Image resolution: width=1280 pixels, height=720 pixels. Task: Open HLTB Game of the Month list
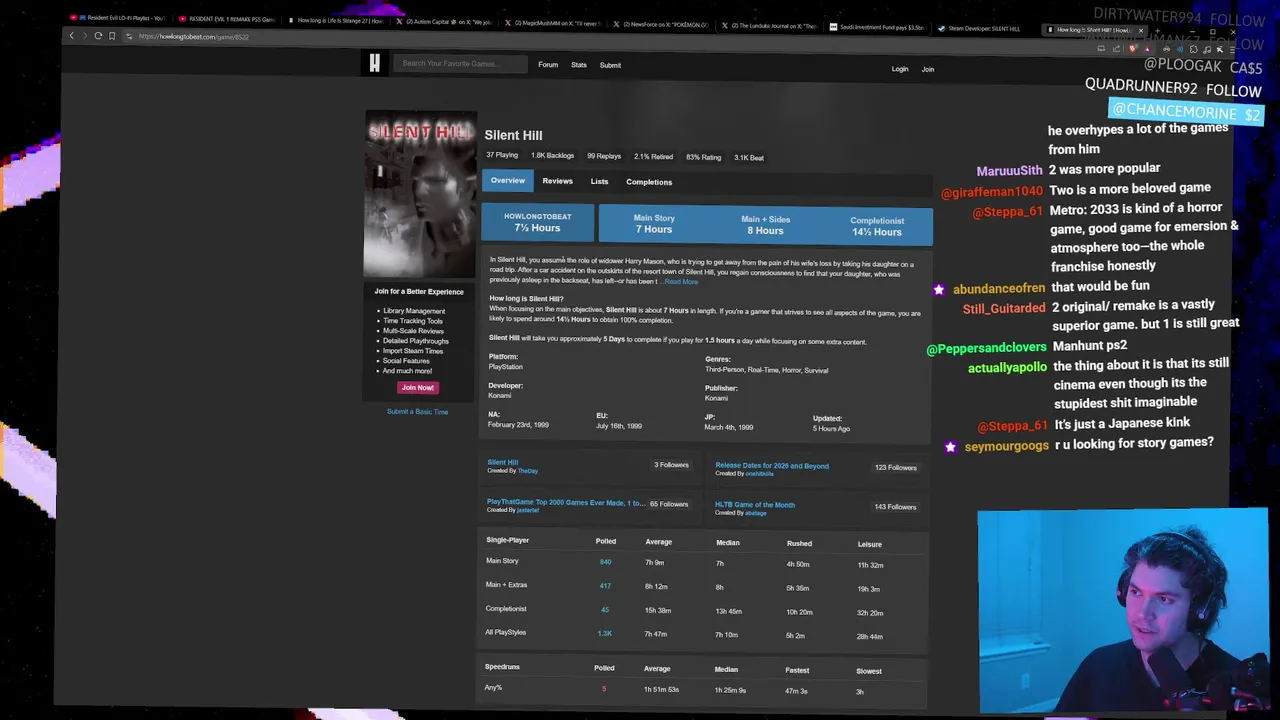[x=755, y=505]
